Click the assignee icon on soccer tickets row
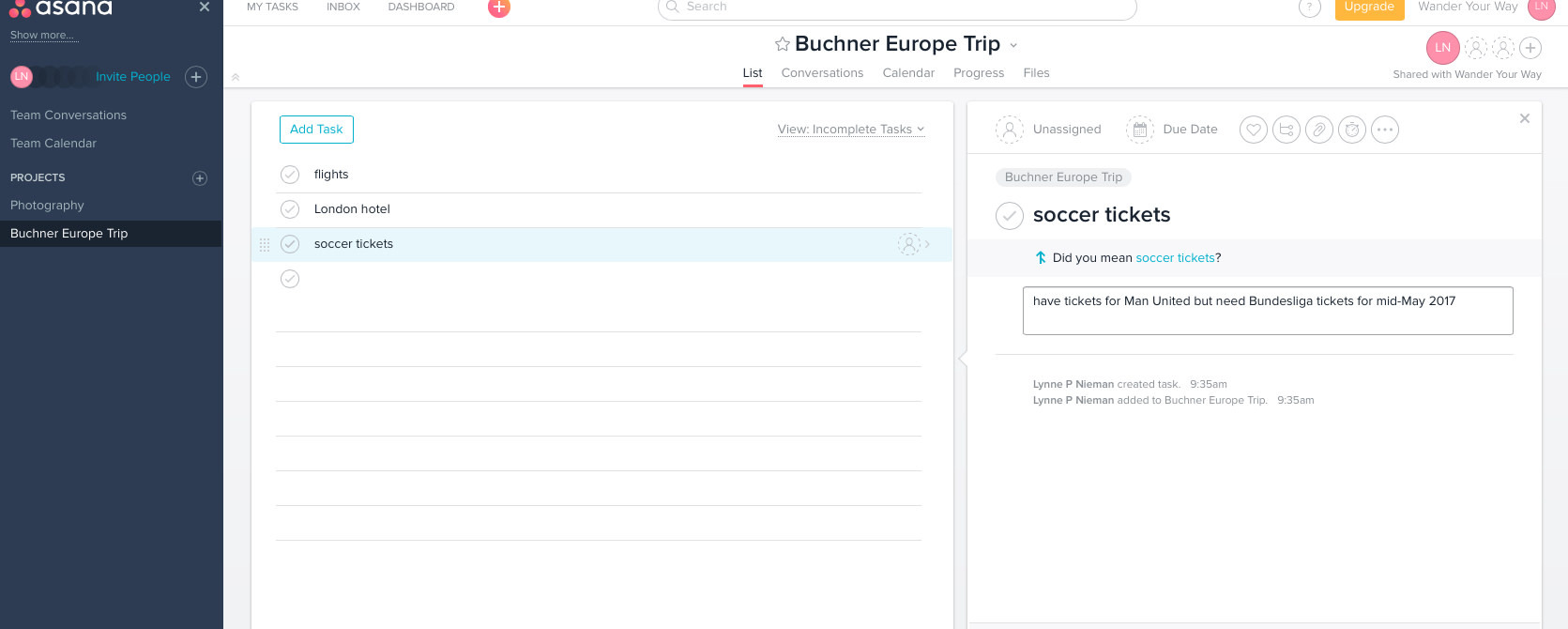 pyautogui.click(x=908, y=244)
